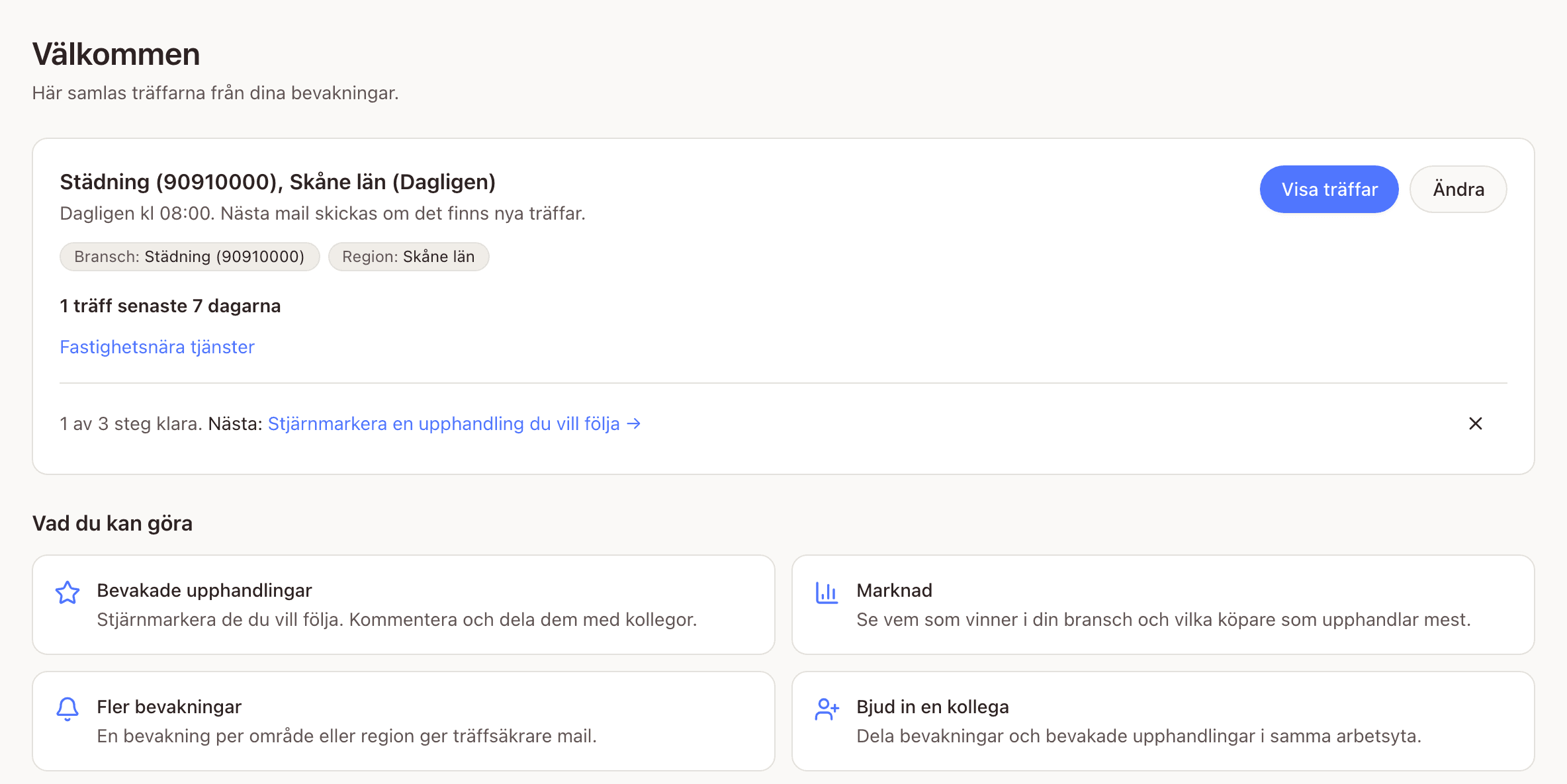Click the star icon beside Bevakade upphandlingar

67,592
